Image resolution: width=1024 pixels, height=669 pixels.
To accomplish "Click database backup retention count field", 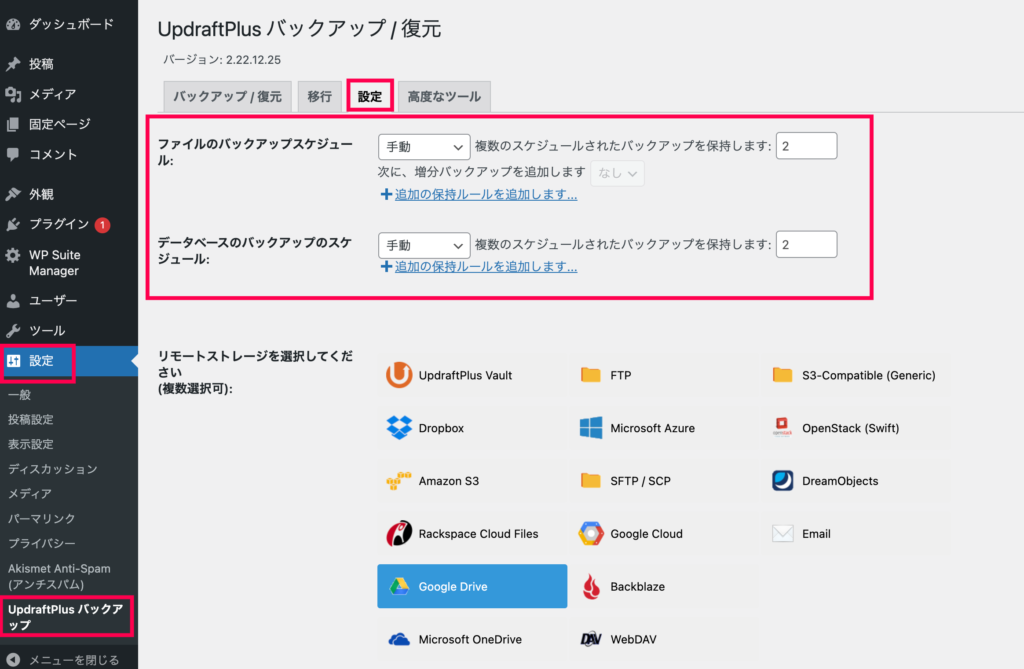I will [x=807, y=244].
